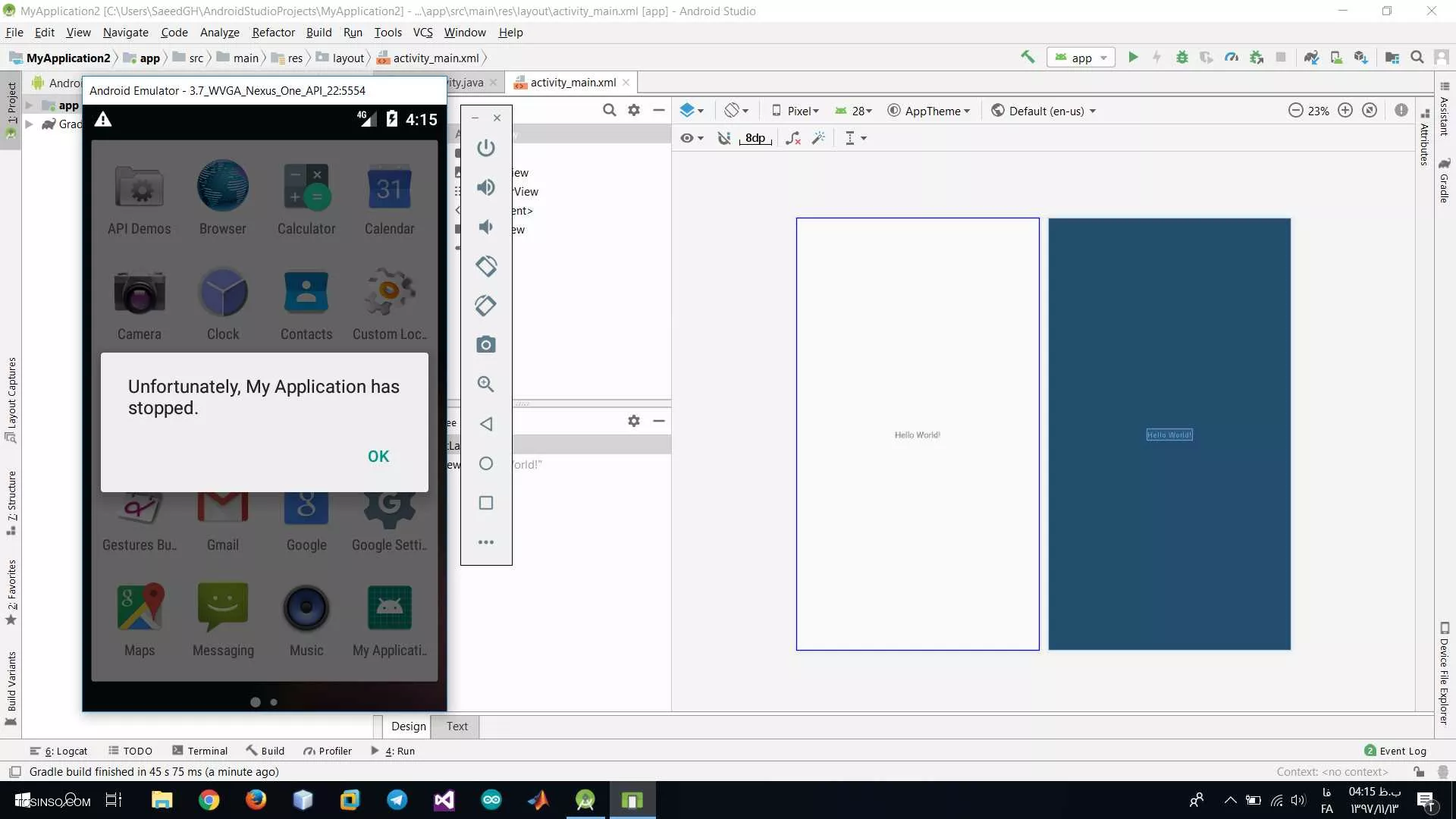Image resolution: width=1456 pixels, height=819 pixels.
Task: Click the emulator volume down button
Action: pos(486,227)
